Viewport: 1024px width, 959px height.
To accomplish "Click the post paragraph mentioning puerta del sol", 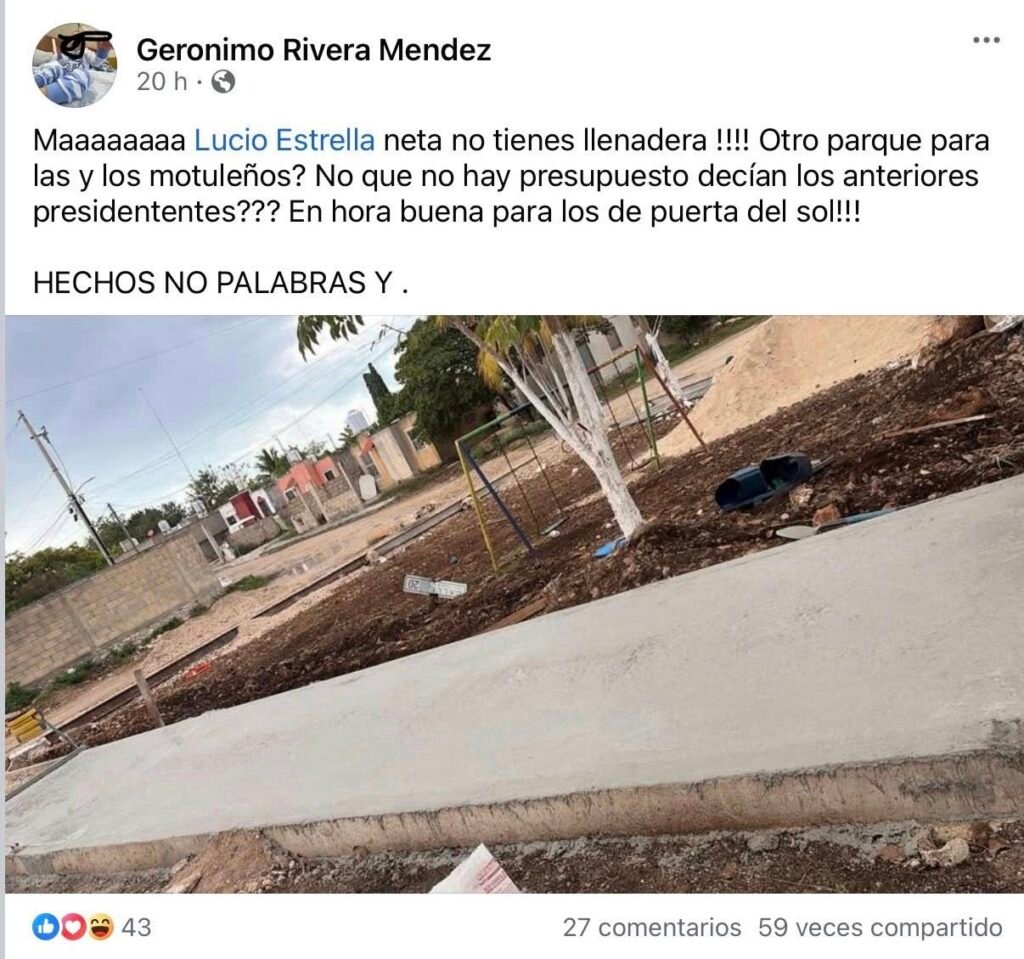I will click(511, 176).
